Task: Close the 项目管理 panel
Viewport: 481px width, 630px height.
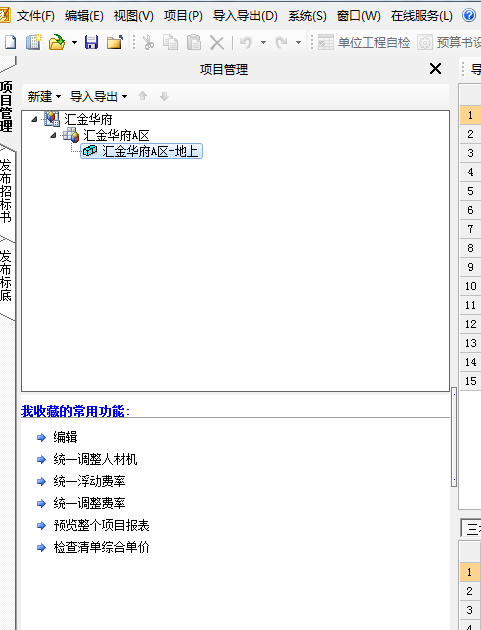Action: [435, 69]
